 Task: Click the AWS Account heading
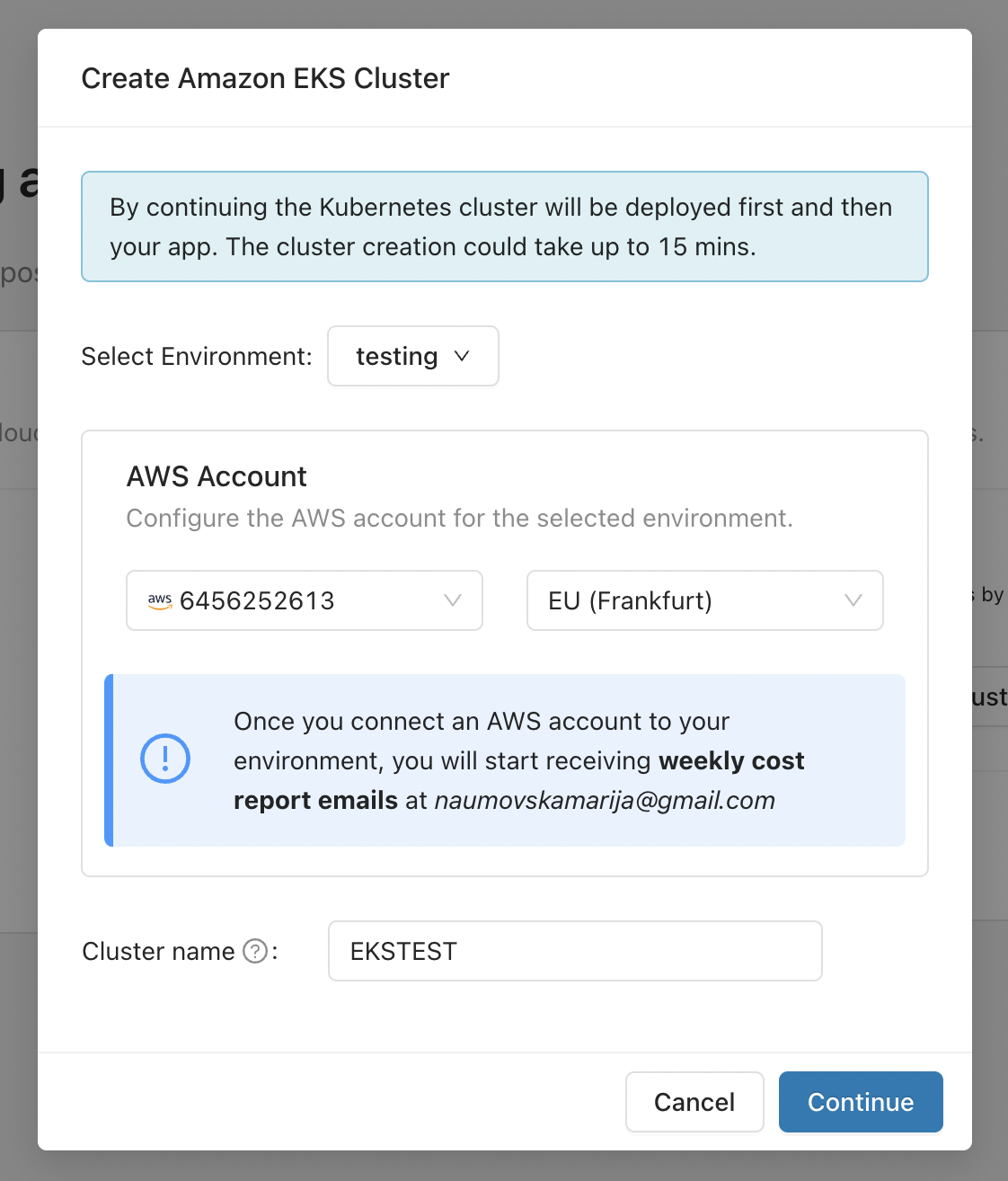217,476
